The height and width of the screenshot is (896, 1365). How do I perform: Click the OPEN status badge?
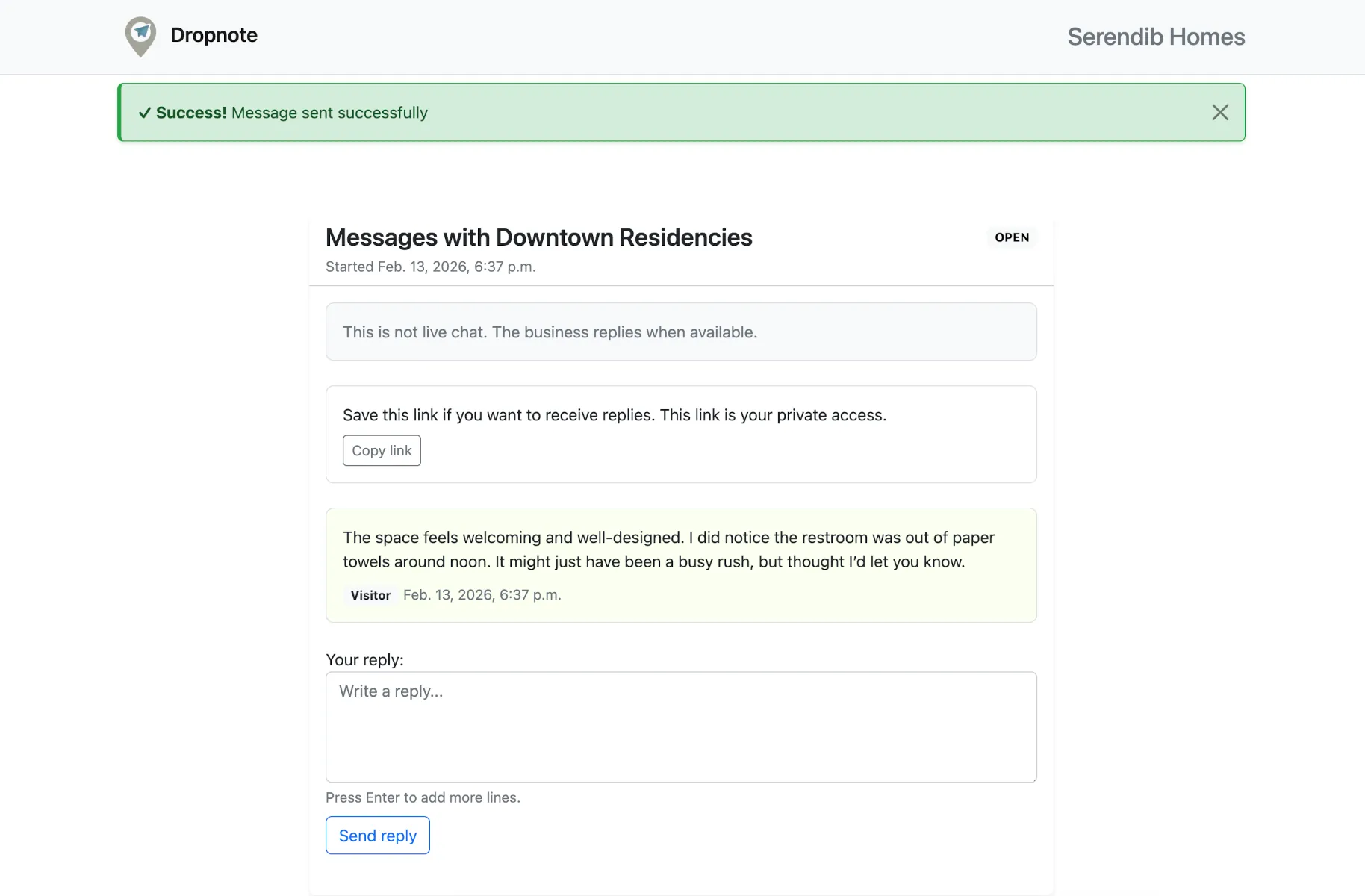(1011, 237)
